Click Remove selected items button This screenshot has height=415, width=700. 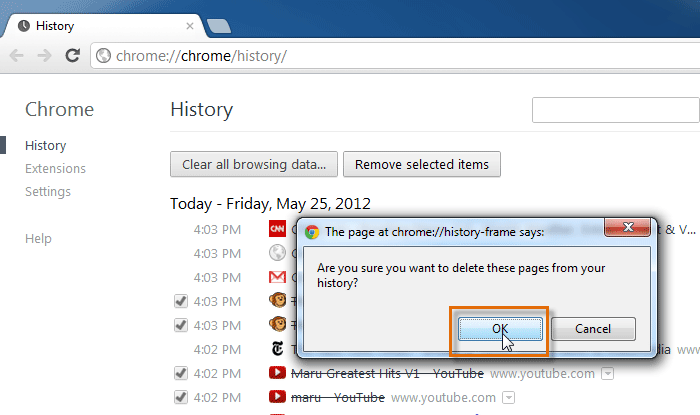pos(422,164)
